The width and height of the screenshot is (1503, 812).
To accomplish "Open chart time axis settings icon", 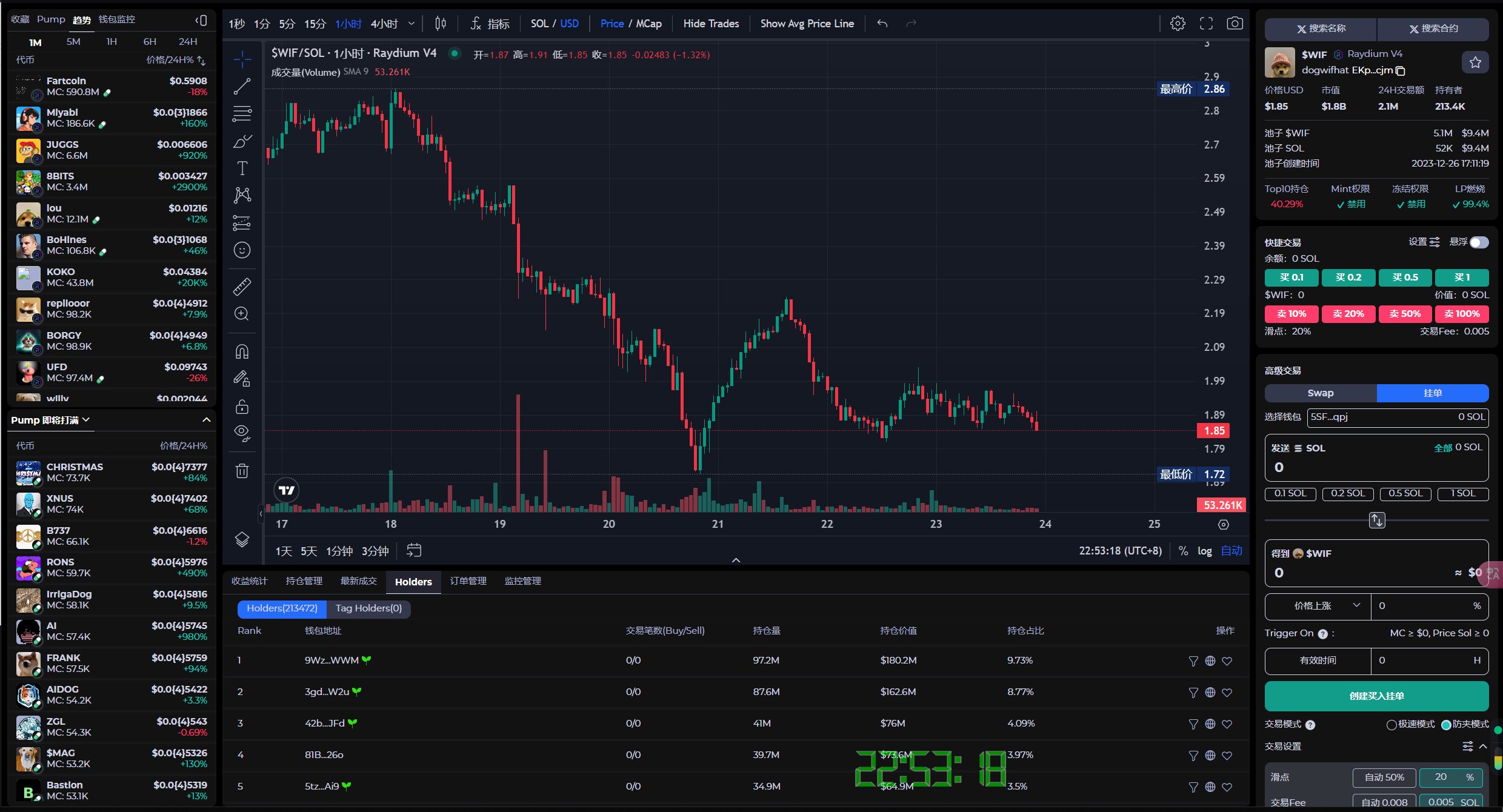I will pyautogui.click(x=1224, y=525).
